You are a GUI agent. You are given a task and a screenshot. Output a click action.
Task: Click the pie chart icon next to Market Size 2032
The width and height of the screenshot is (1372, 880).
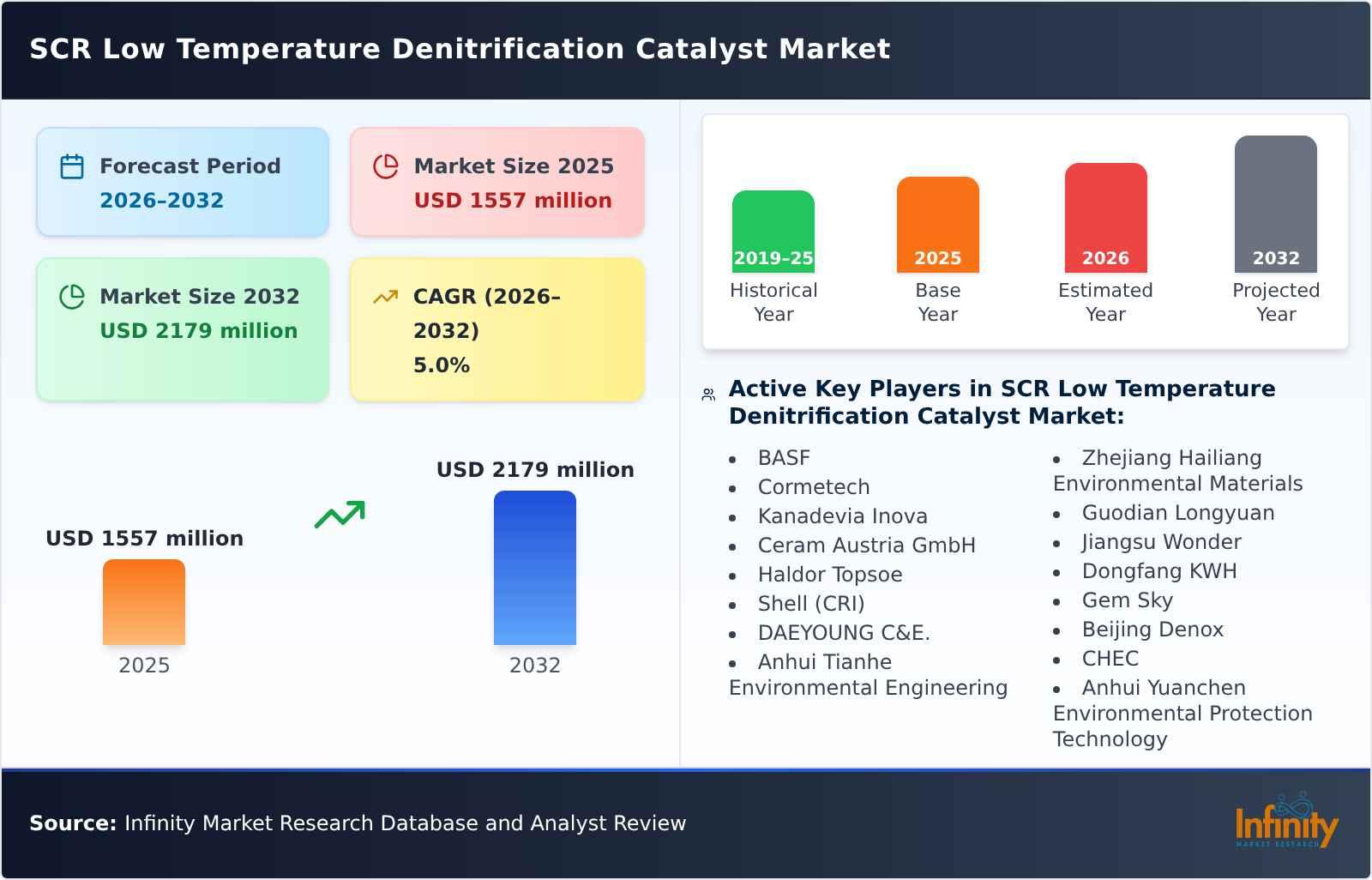72,298
